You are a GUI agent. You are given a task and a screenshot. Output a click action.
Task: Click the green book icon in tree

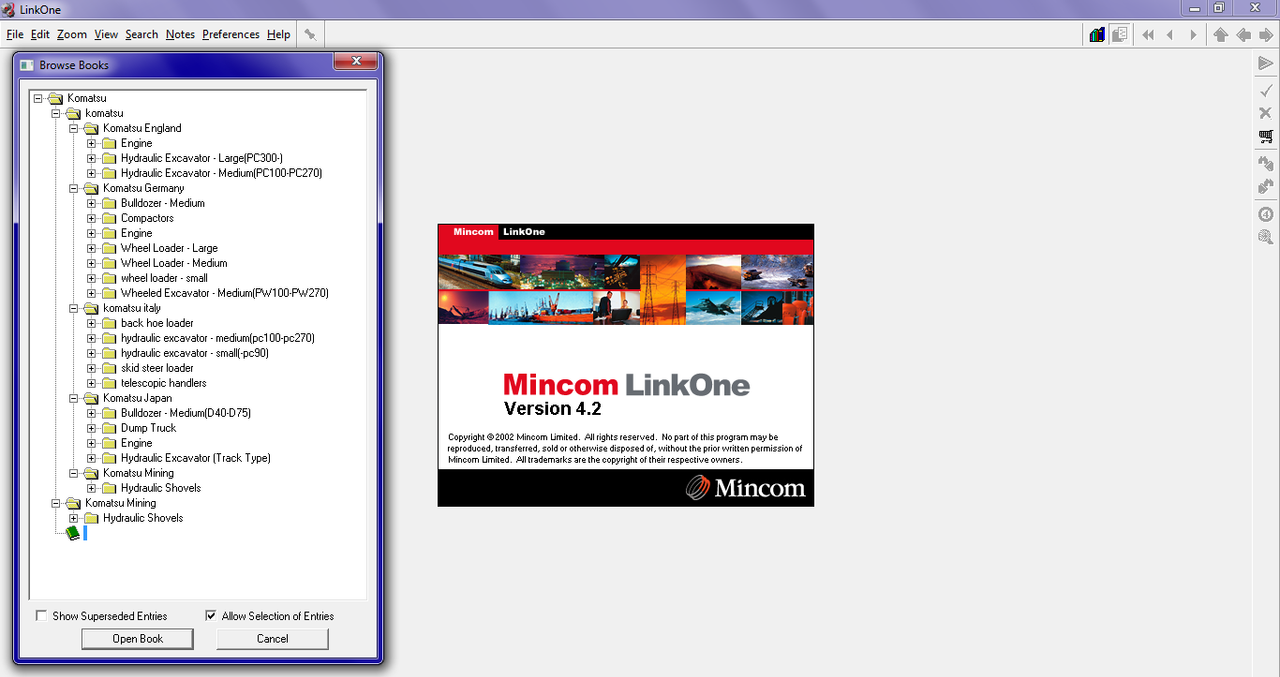tap(73, 533)
